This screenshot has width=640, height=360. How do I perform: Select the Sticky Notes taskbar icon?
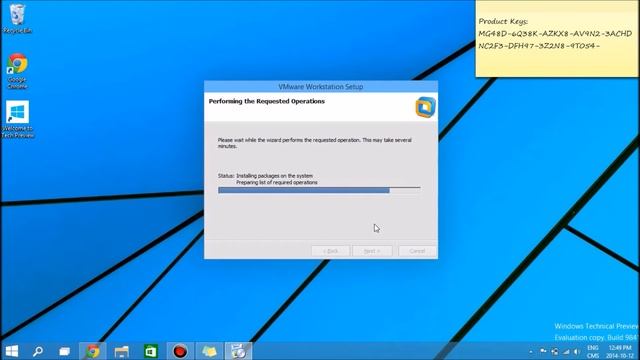tap(209, 351)
